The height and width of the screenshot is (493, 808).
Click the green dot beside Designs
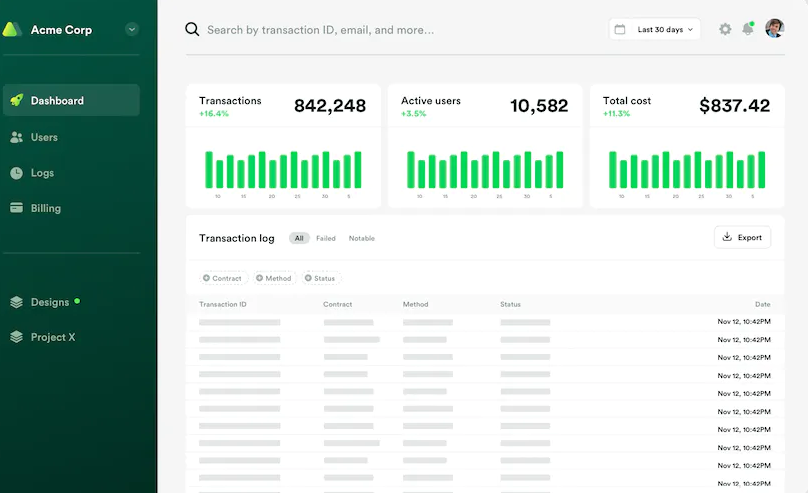(x=77, y=301)
